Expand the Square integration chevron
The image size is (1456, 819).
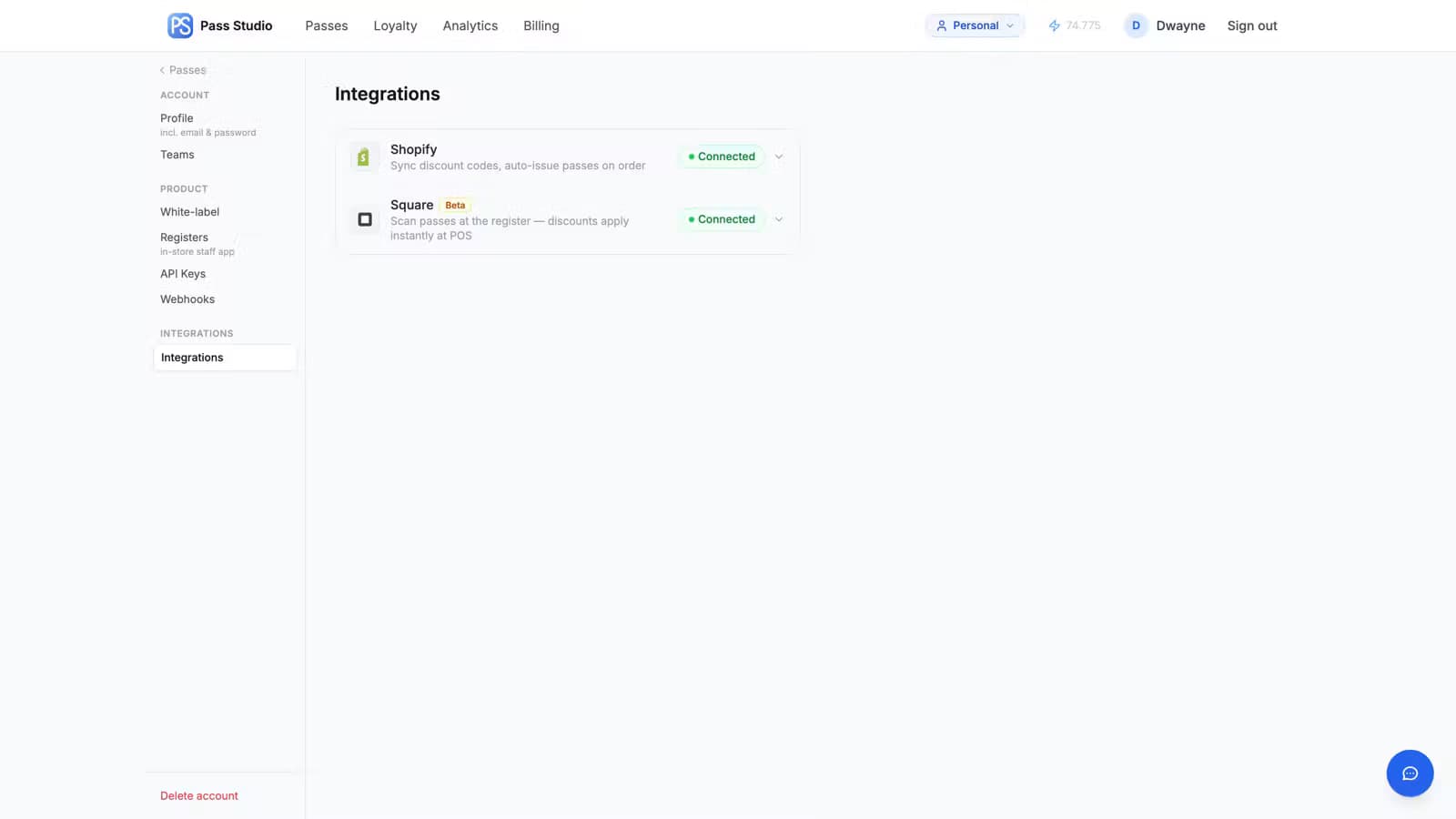coord(779,219)
